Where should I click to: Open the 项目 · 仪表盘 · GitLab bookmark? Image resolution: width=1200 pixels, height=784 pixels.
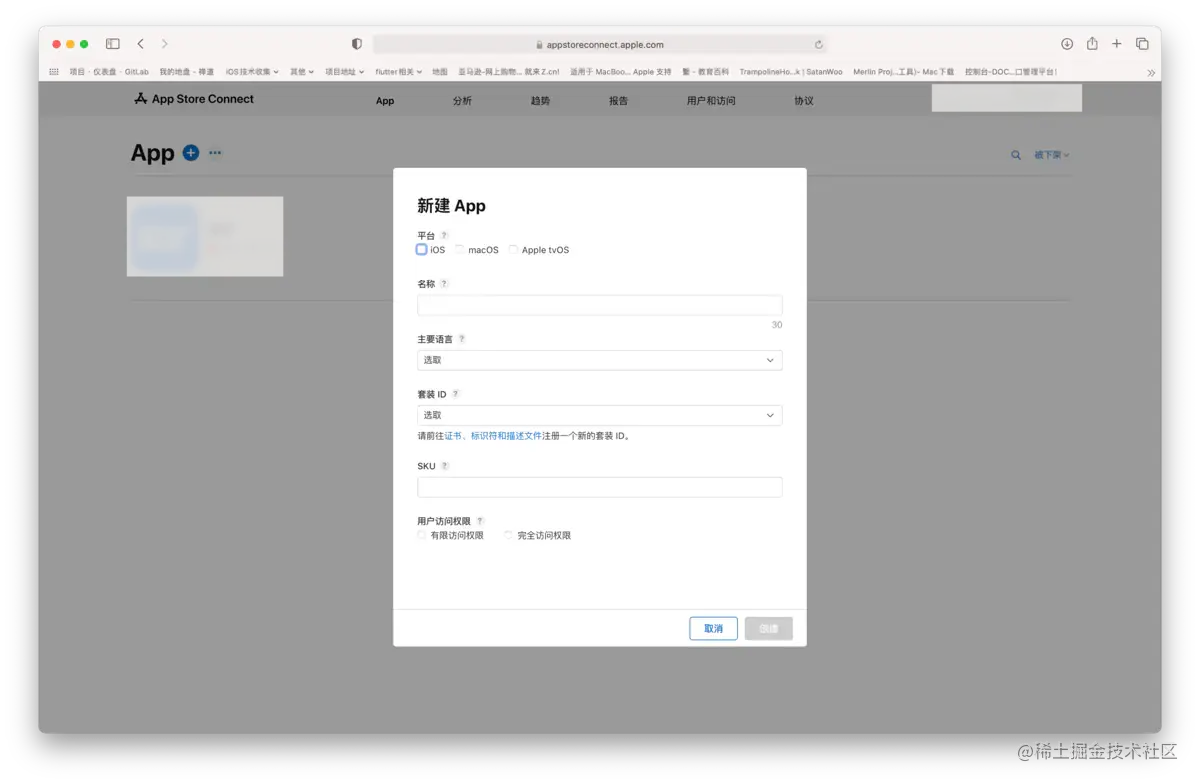(108, 72)
